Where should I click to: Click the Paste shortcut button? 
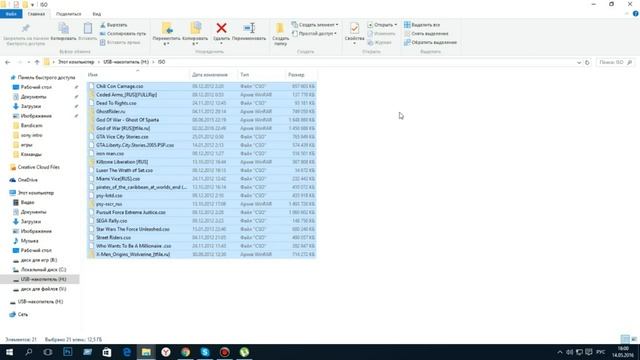pos(120,42)
